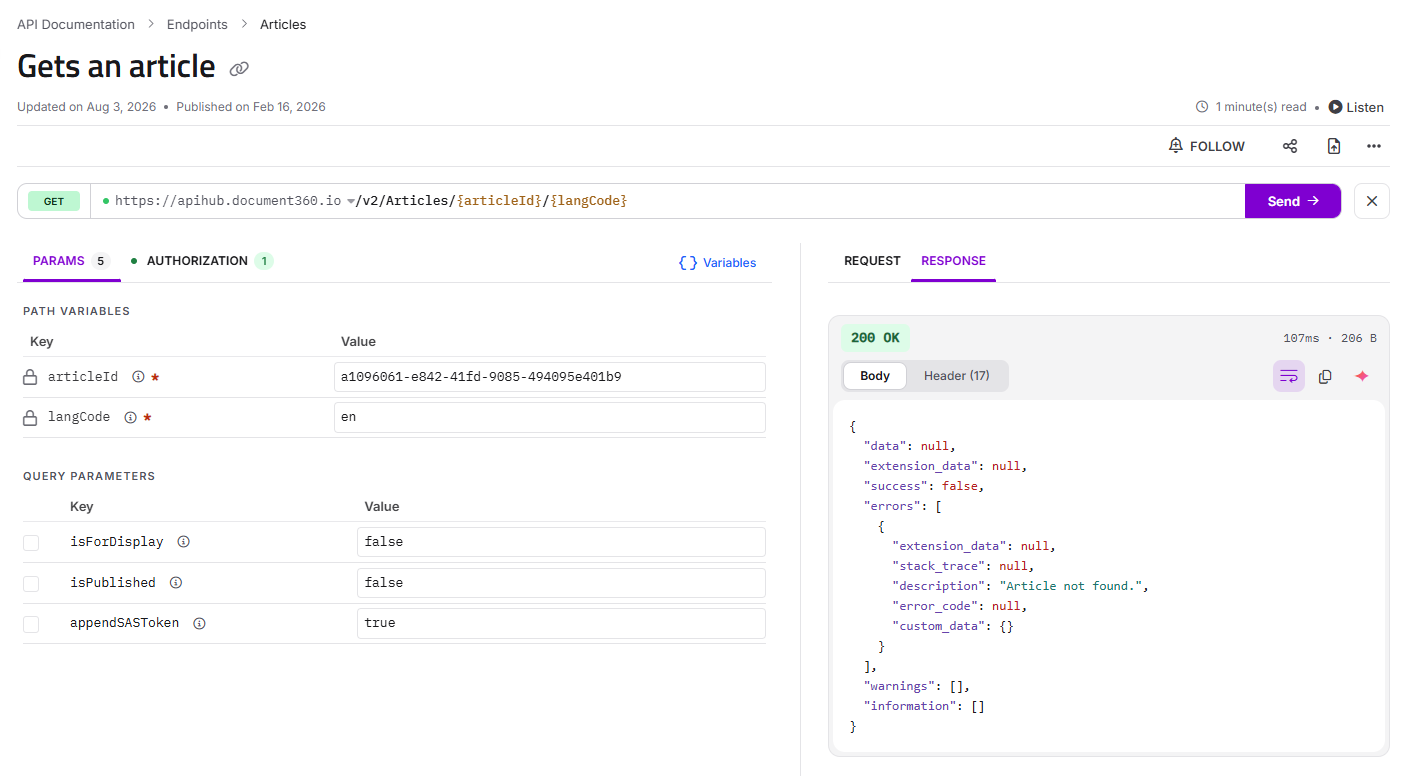Click the export document icon
The height and width of the screenshot is (776, 1408).
tap(1333, 146)
